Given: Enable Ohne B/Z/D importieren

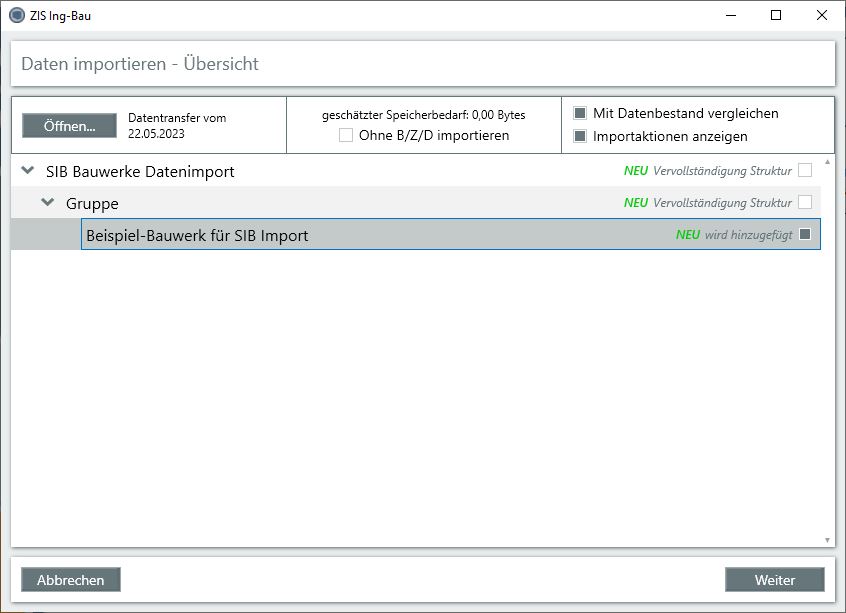Looking at the screenshot, I should [346, 135].
